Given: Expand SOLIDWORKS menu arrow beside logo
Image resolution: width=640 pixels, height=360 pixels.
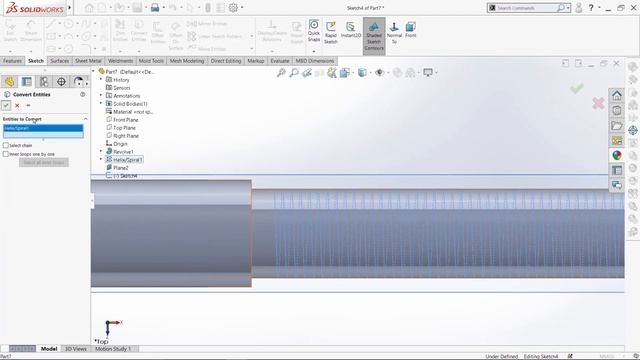Looking at the screenshot, I should (70, 7).
